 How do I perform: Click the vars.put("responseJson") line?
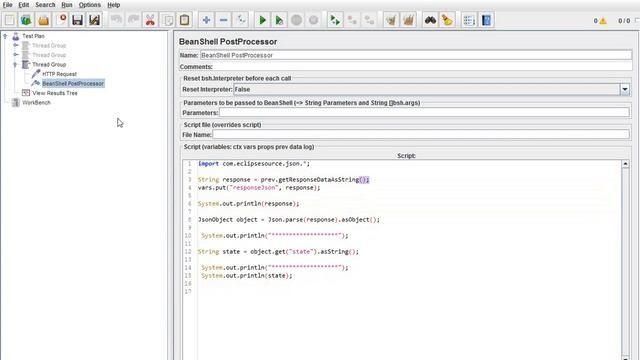coord(259,188)
